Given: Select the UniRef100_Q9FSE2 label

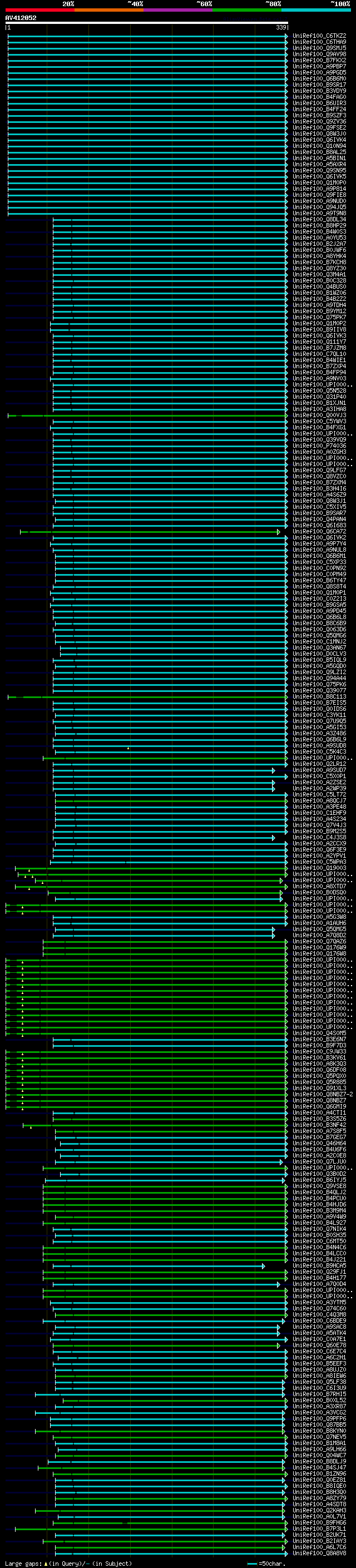Looking at the screenshot, I should [319, 128].
